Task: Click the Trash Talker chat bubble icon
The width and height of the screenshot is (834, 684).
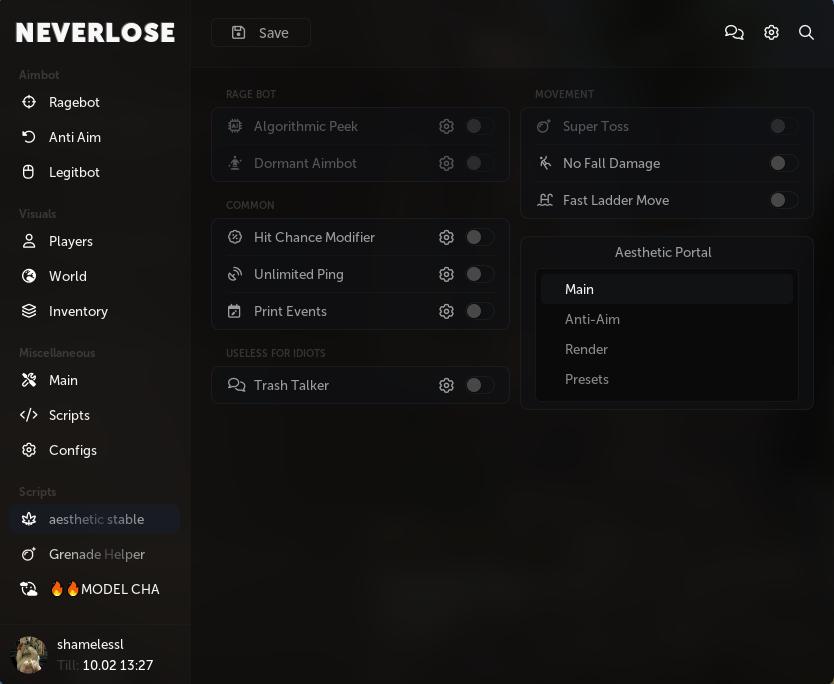Action: tap(236, 385)
